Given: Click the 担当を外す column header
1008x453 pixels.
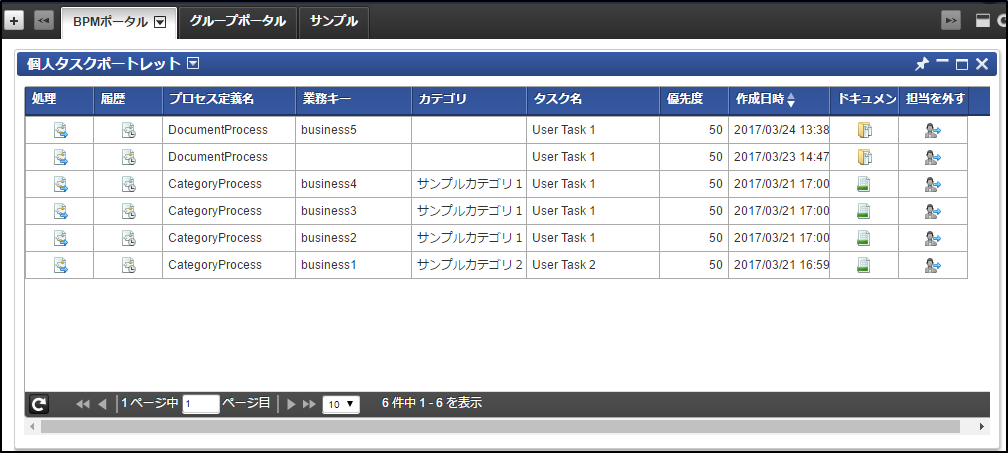Looking at the screenshot, I should [933, 100].
